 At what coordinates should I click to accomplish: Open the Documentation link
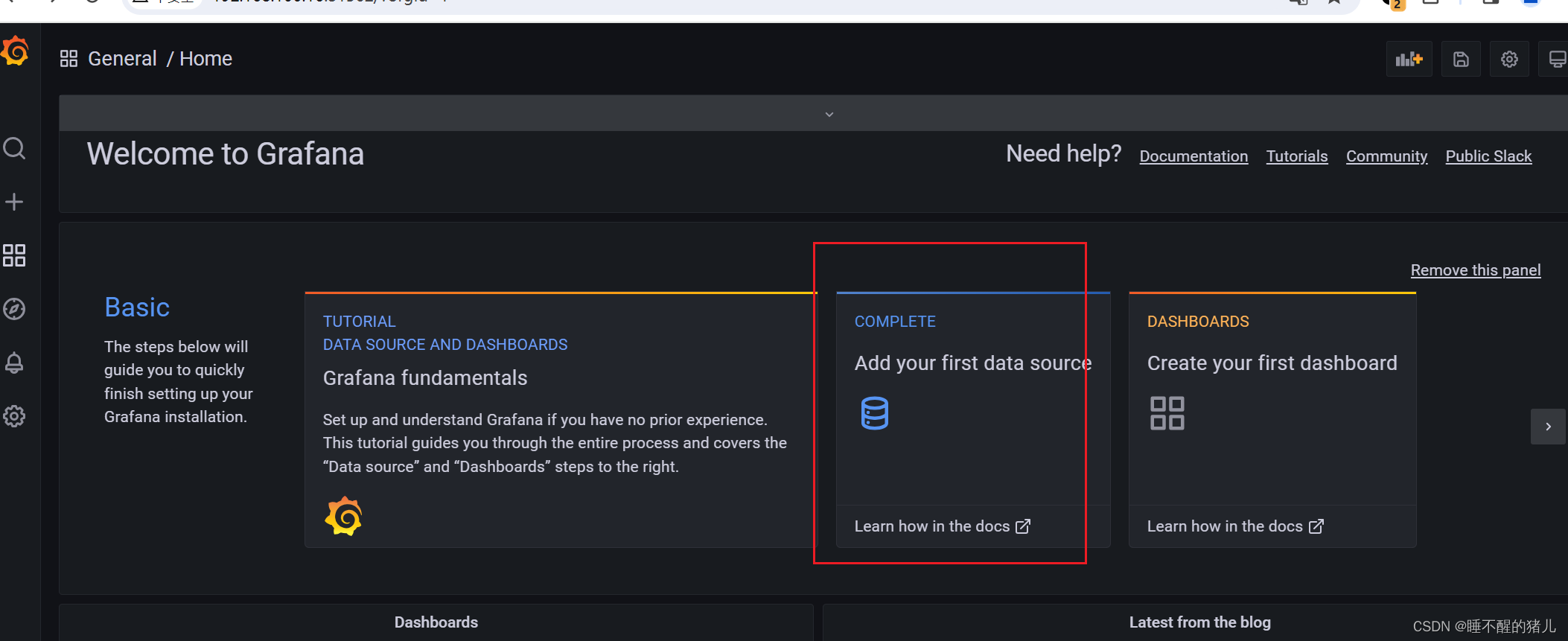click(x=1193, y=156)
